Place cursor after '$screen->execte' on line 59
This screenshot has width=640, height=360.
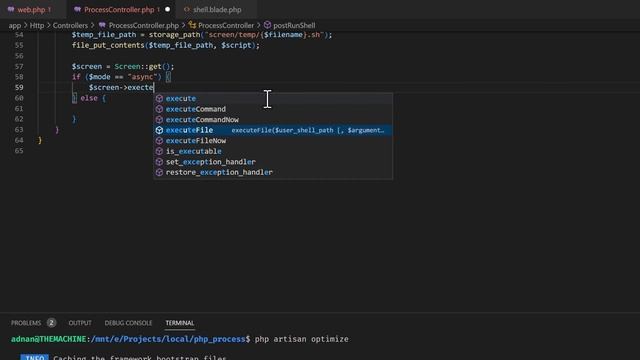click(x=154, y=87)
